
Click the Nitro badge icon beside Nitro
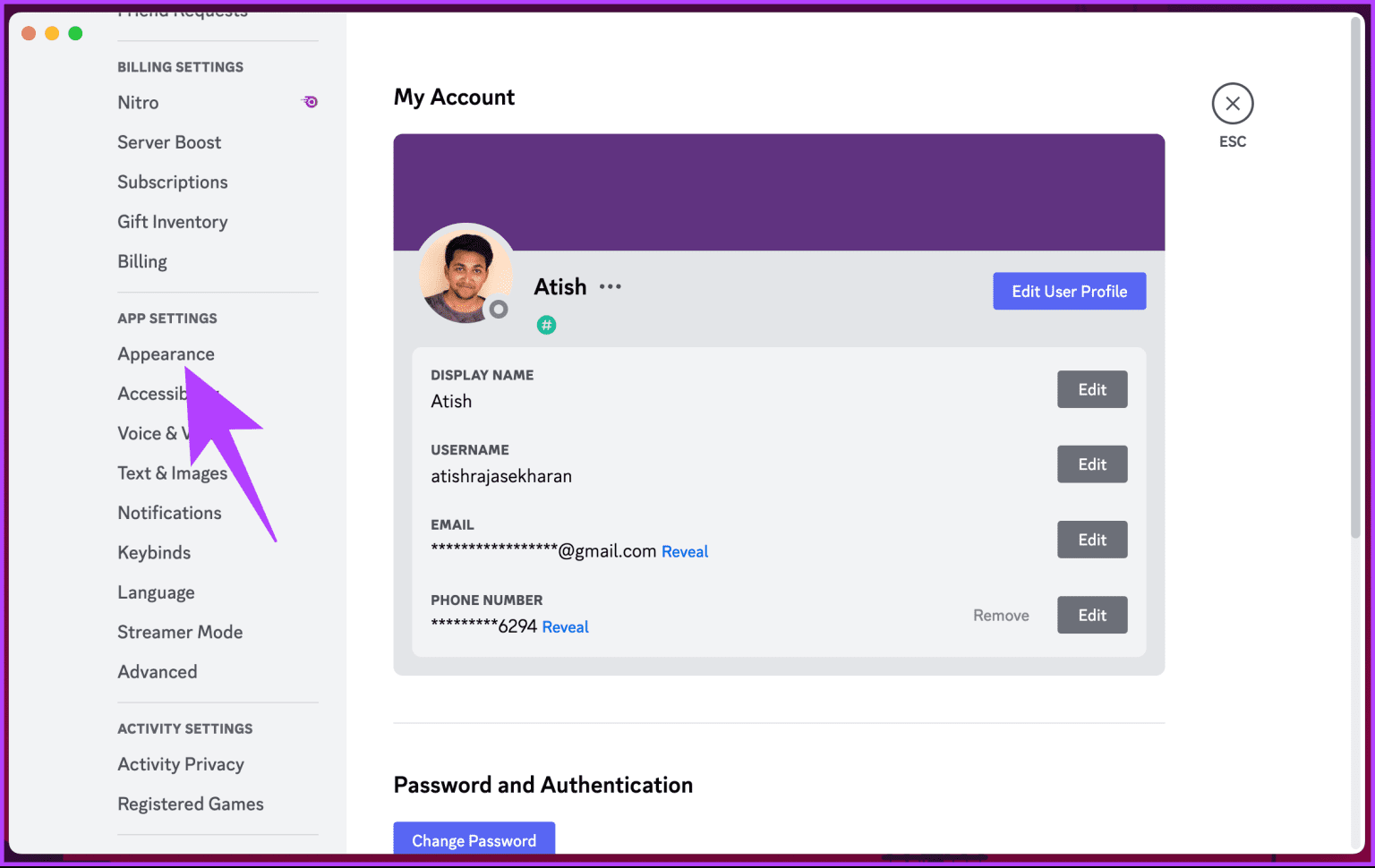(309, 101)
